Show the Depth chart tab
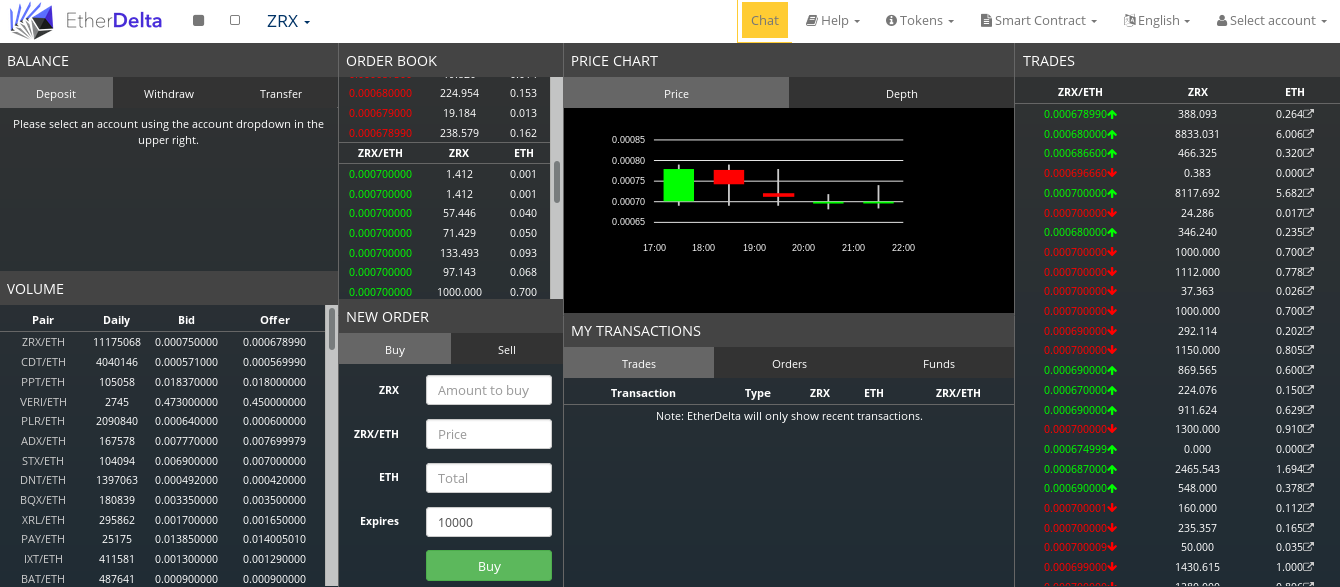1340x587 pixels. pos(901,94)
